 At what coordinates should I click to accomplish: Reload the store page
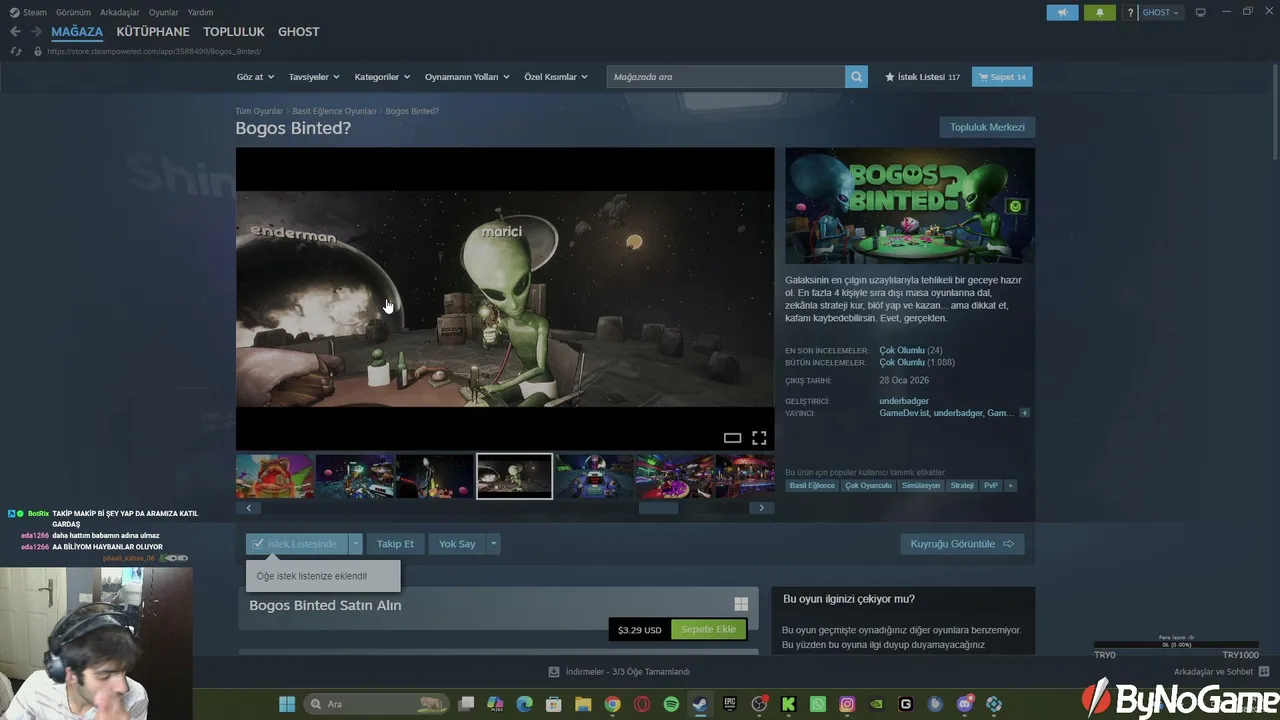click(x=16, y=51)
